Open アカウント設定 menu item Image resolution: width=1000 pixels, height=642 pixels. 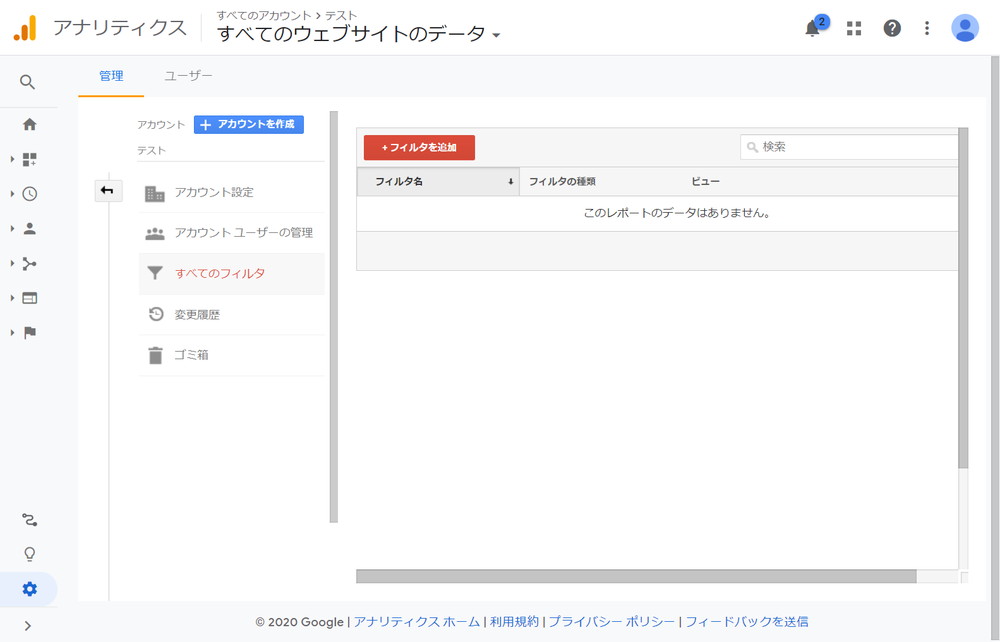[x=232, y=193]
